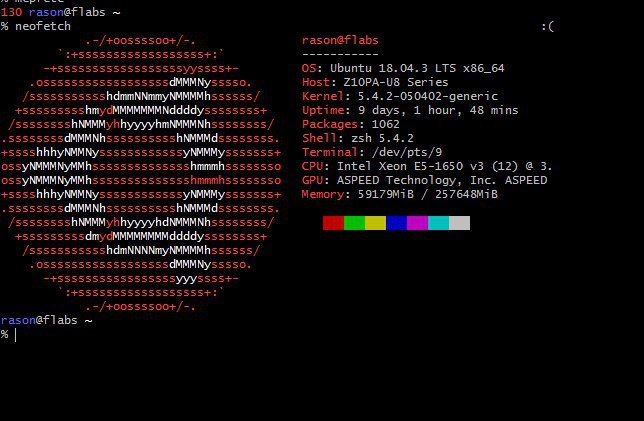
Task: Click the OS label in the system info
Action: click(309, 68)
